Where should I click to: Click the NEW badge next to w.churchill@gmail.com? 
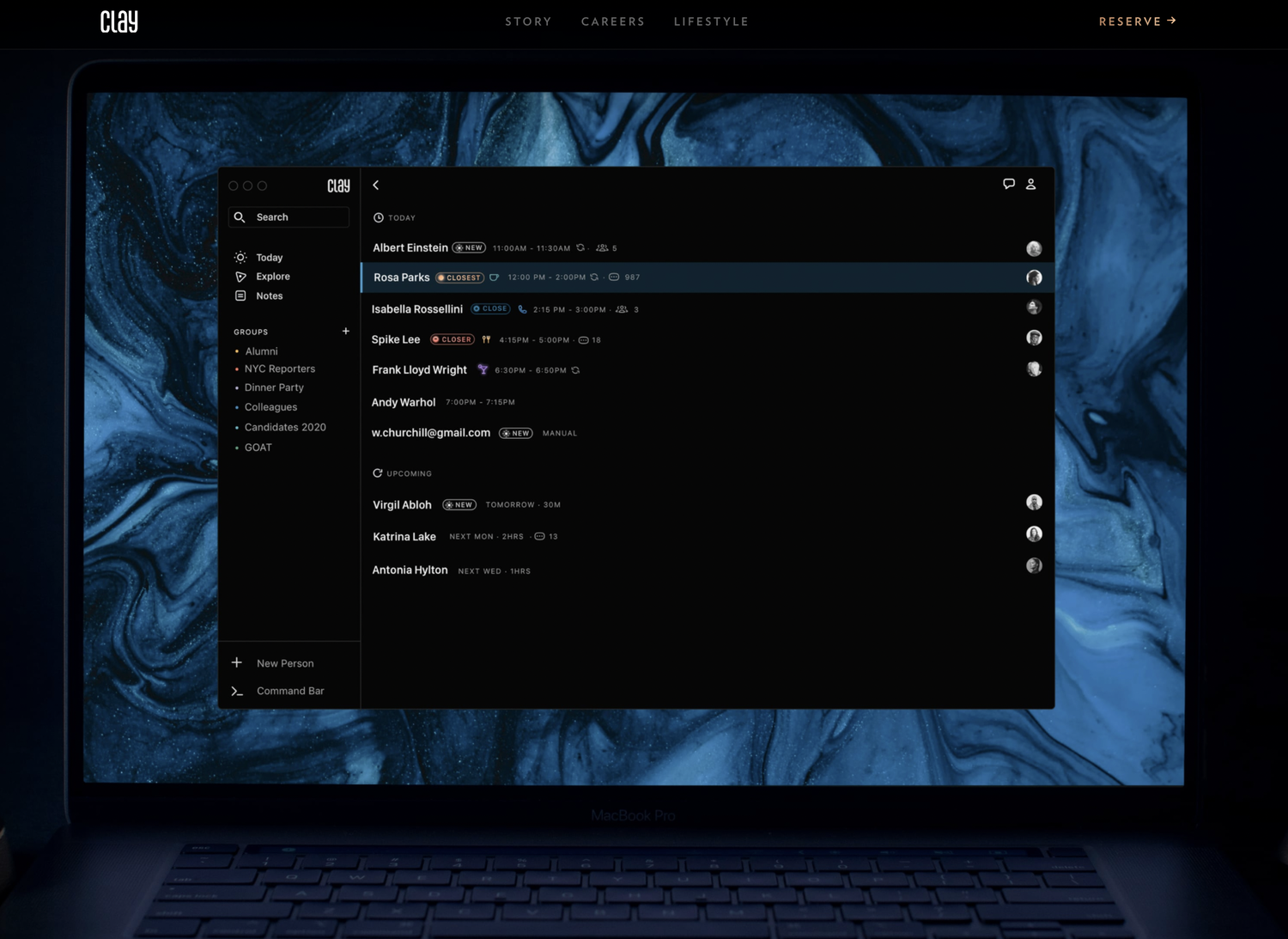tap(516, 433)
